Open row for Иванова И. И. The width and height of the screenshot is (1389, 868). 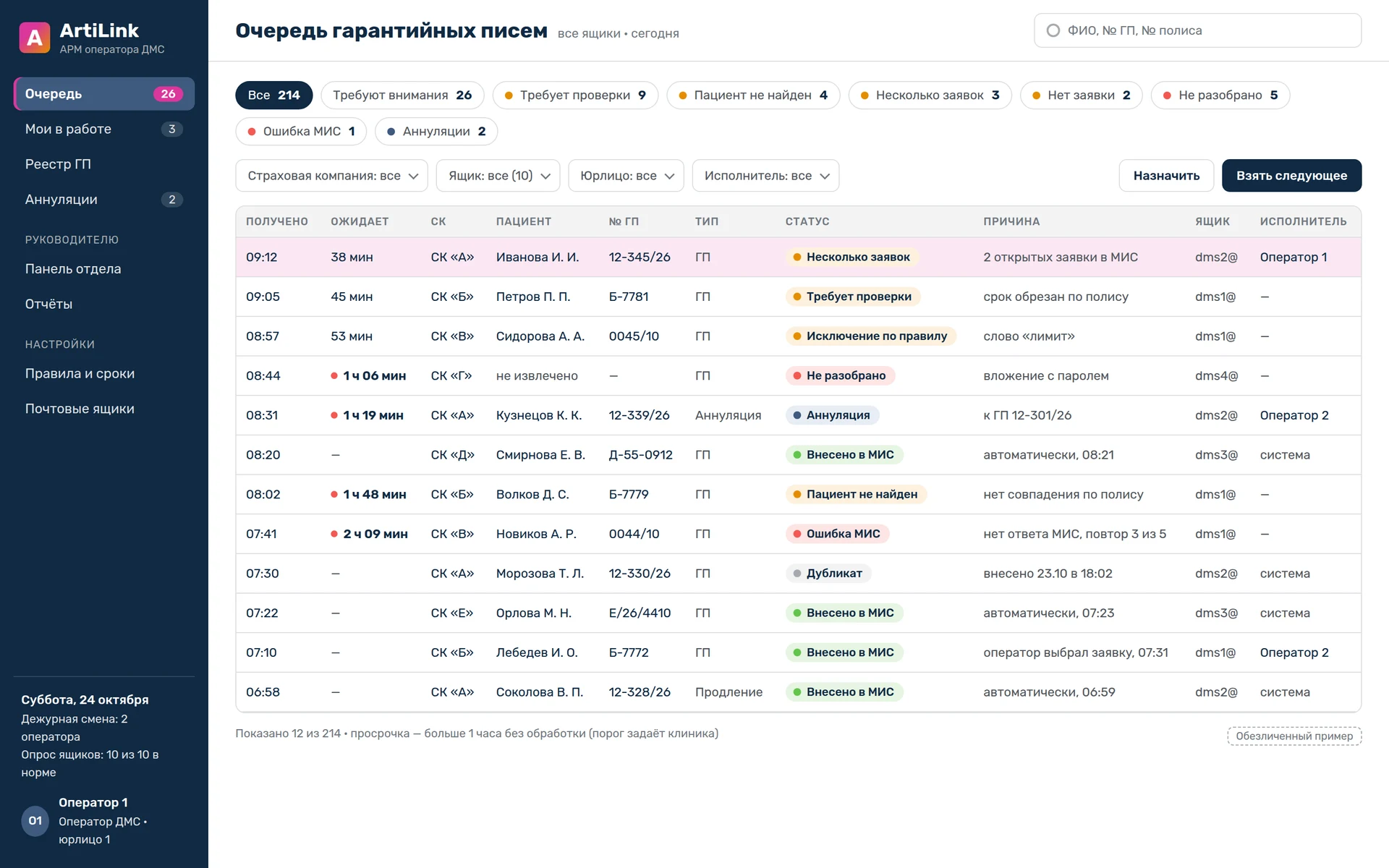(x=799, y=258)
